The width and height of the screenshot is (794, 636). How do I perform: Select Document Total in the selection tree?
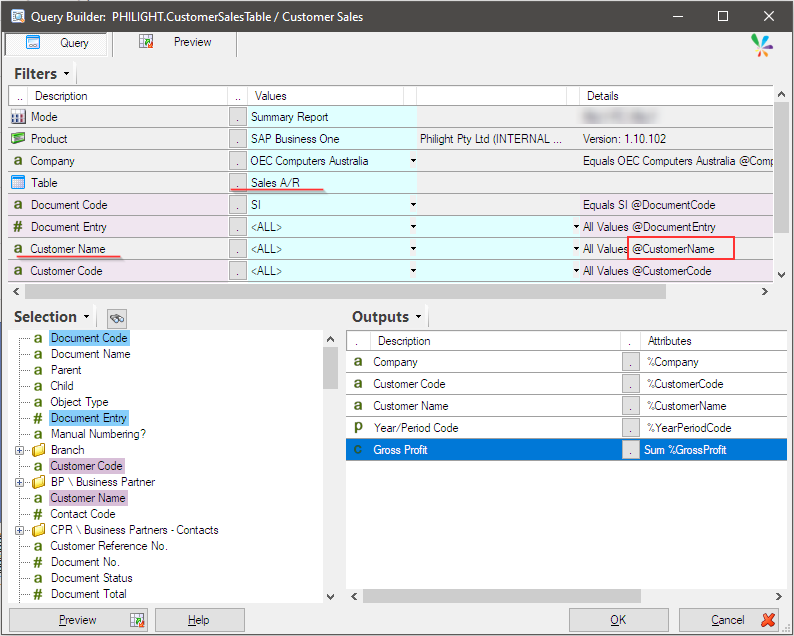[89, 594]
